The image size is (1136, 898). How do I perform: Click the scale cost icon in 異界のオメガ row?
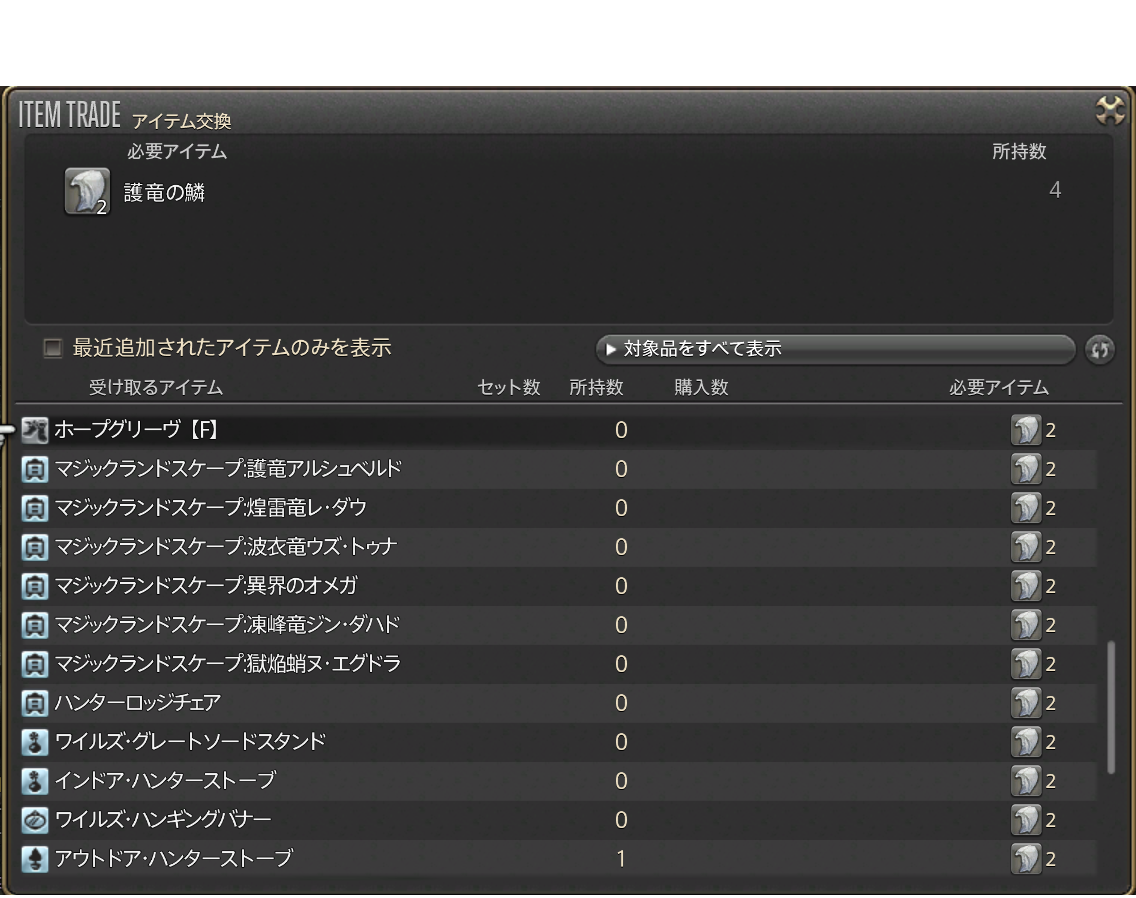point(1025,586)
